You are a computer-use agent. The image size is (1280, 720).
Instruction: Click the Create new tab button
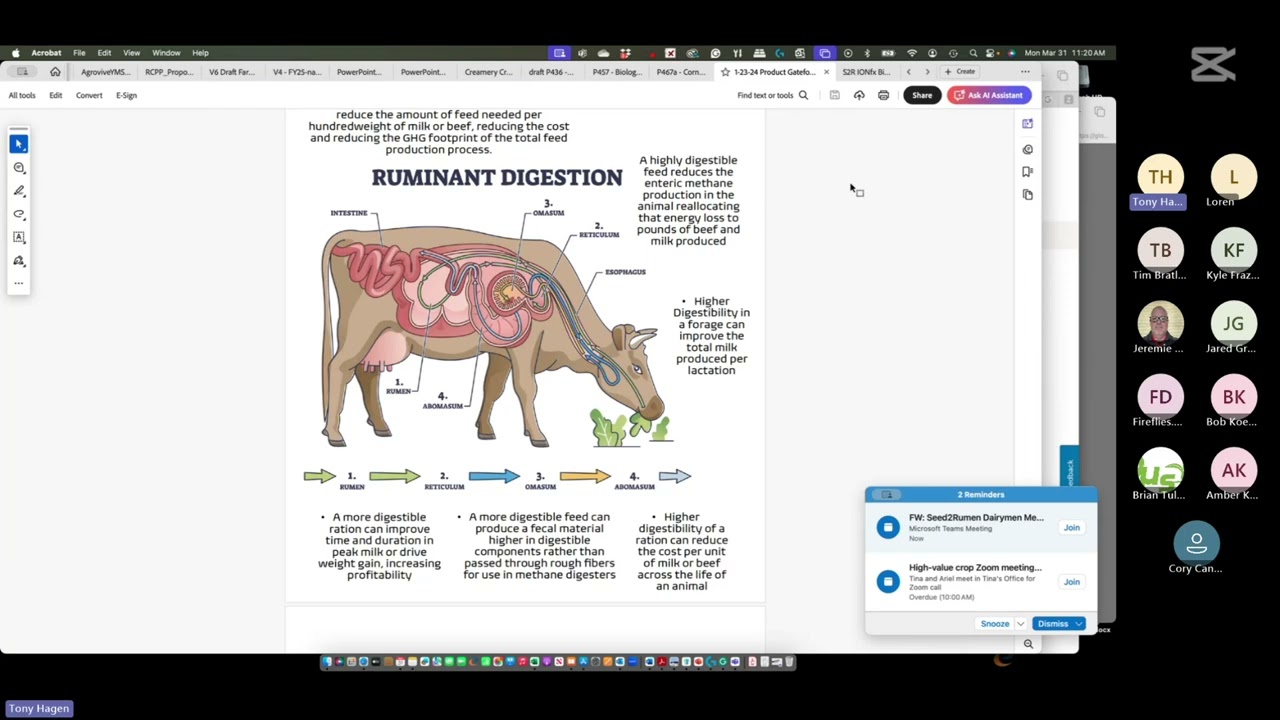coord(960,72)
